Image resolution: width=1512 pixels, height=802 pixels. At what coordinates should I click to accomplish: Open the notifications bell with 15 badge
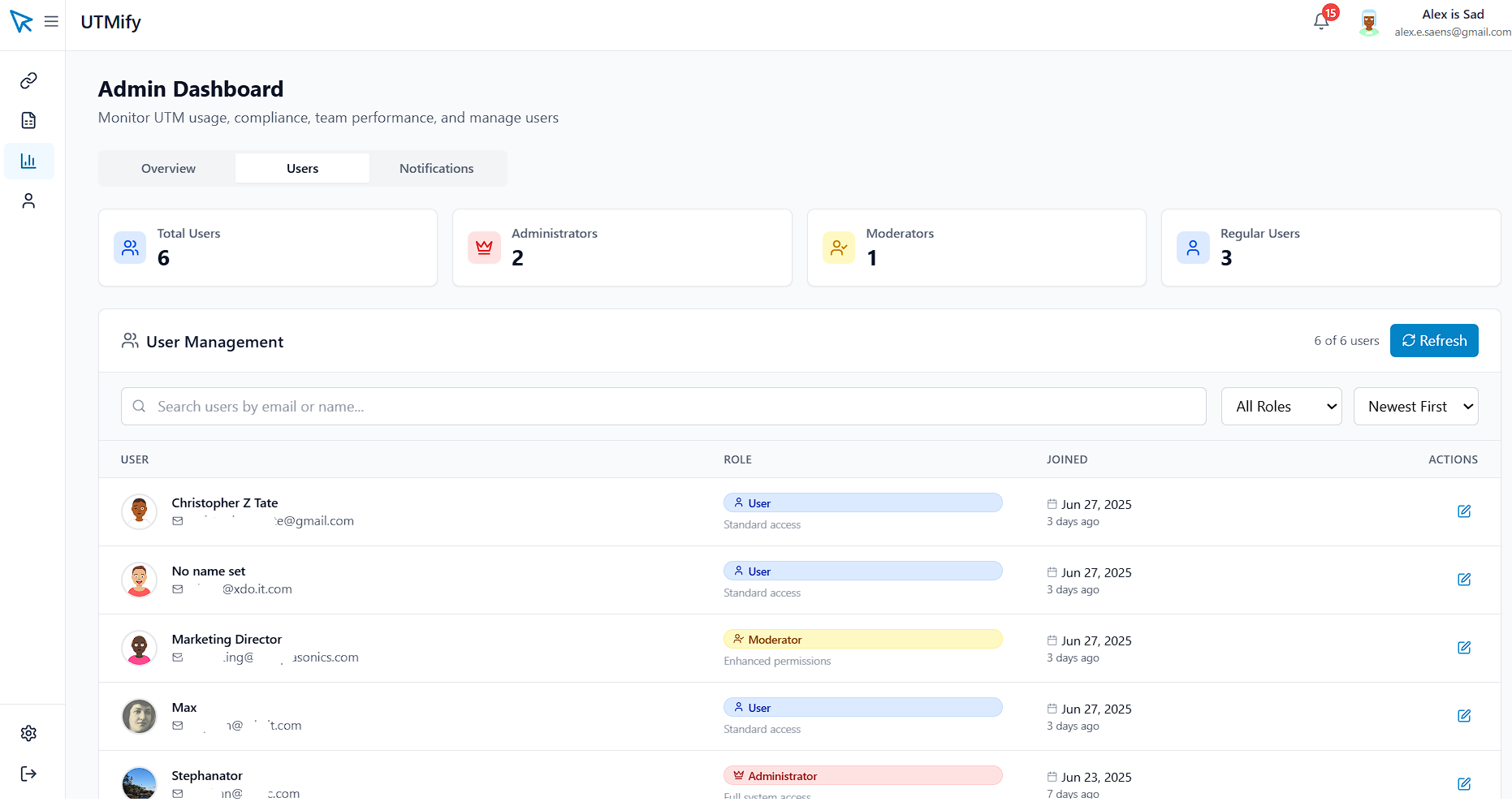click(1322, 21)
